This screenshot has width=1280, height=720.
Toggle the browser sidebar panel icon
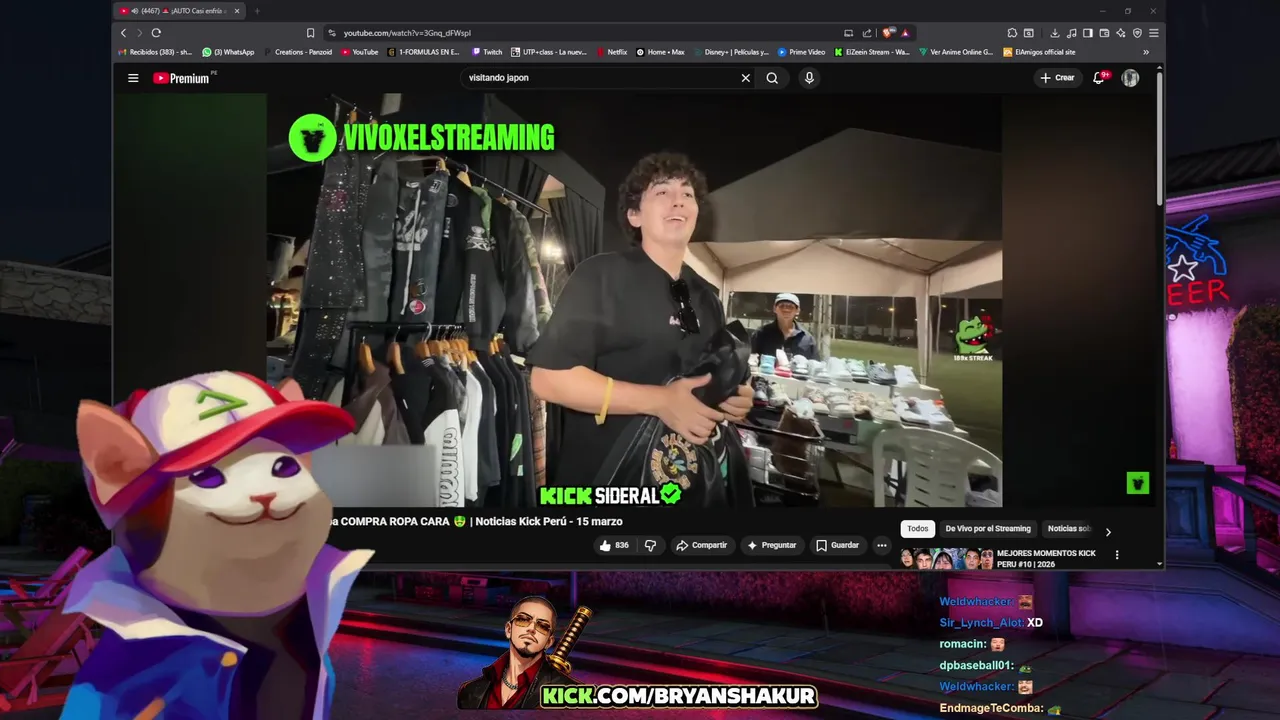click(1088, 33)
